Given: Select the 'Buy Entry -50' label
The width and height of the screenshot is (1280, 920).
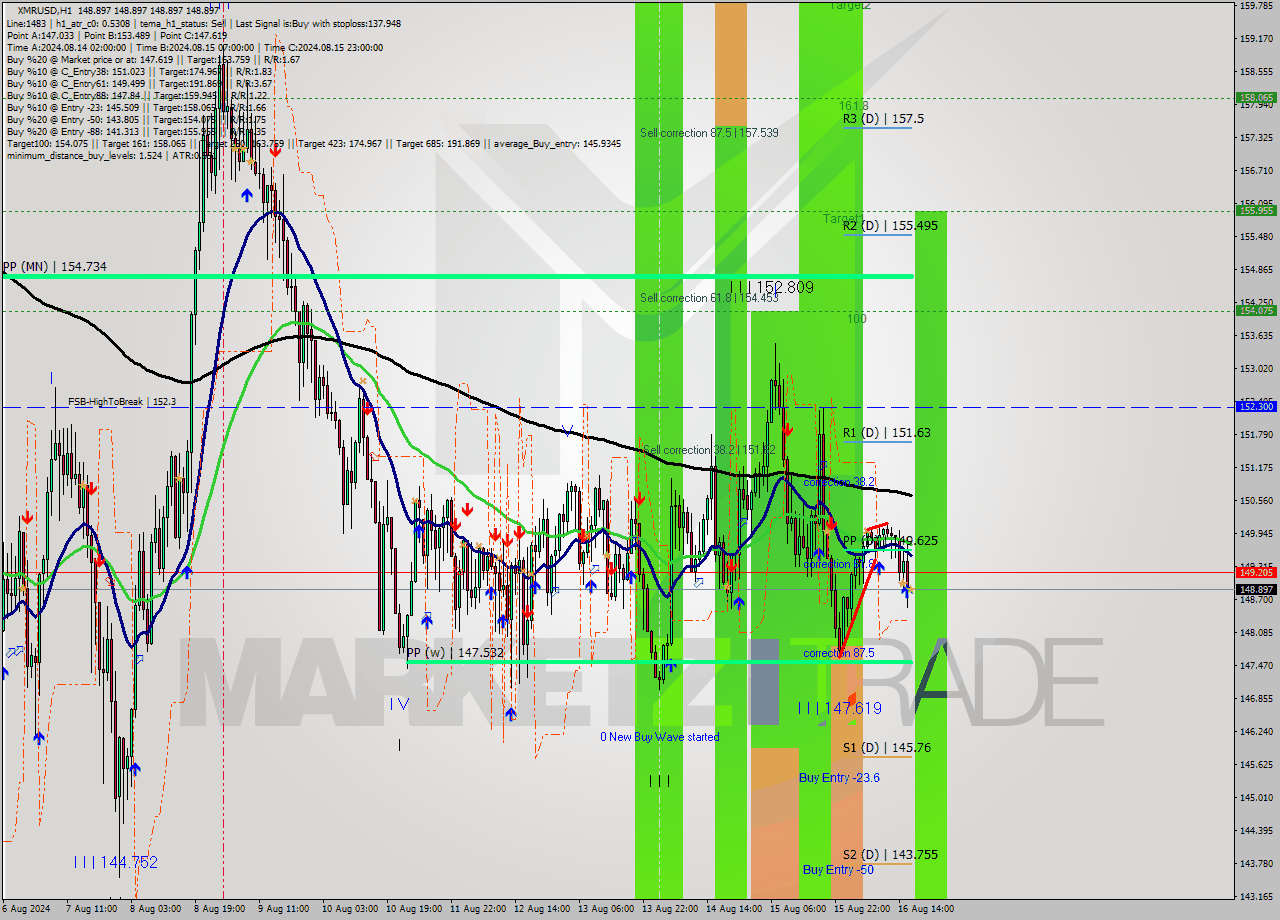Looking at the screenshot, I should tap(838, 869).
